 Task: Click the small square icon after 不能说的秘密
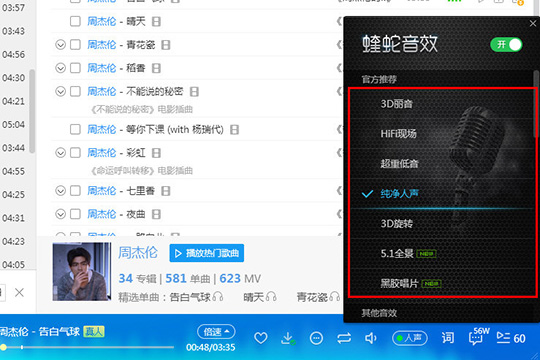194,92
